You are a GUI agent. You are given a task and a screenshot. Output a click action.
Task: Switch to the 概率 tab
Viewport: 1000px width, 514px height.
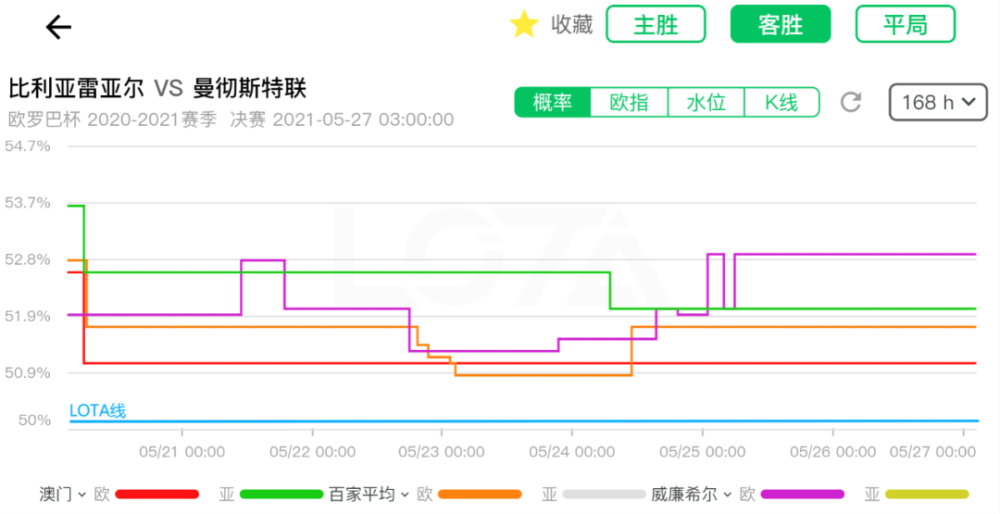pyautogui.click(x=553, y=102)
